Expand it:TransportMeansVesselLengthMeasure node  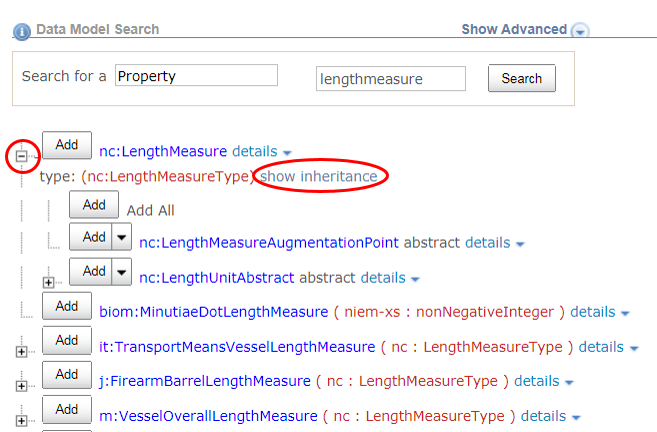pos(21,352)
